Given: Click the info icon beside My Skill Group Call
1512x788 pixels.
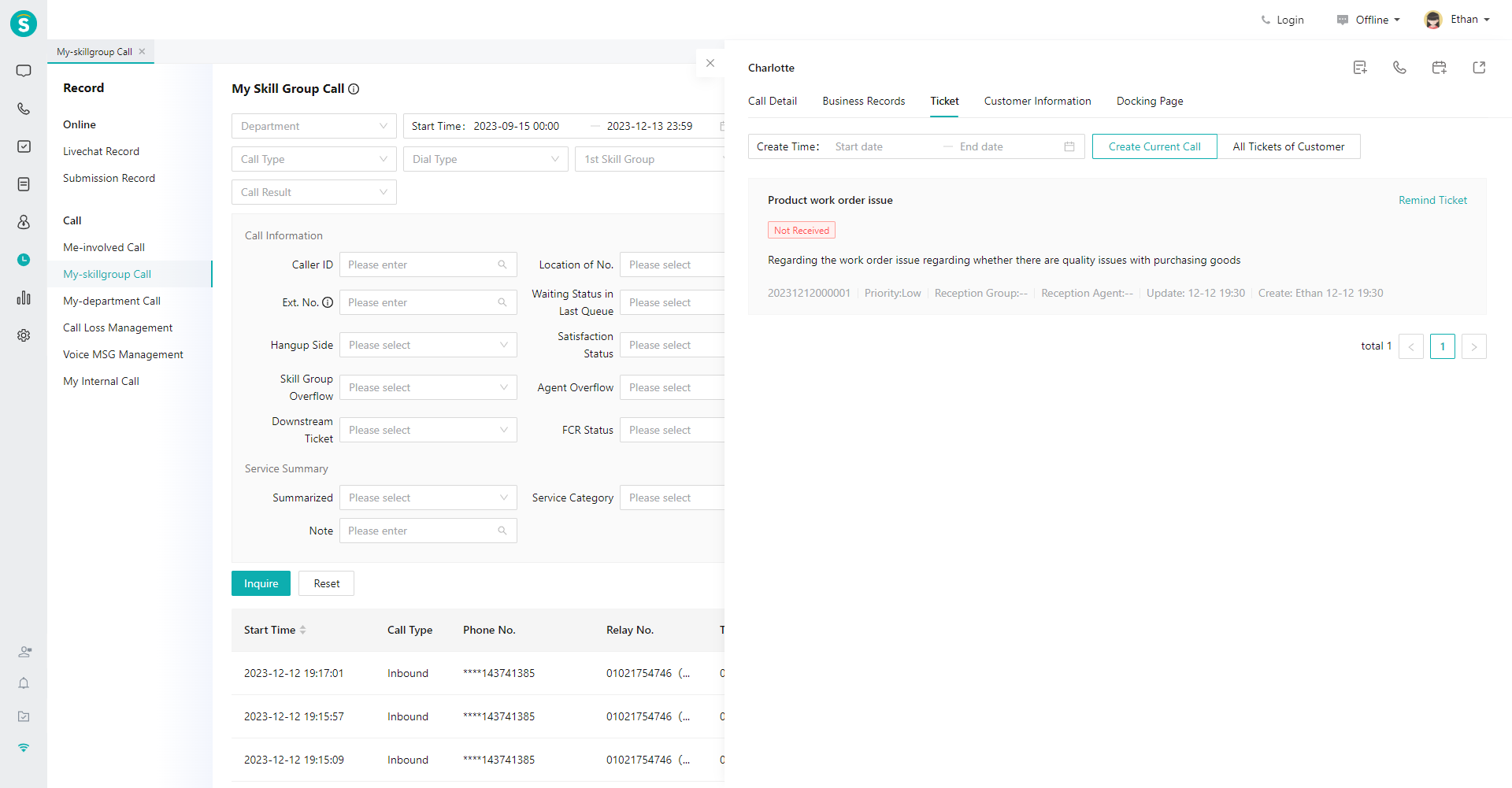Looking at the screenshot, I should coord(354,89).
